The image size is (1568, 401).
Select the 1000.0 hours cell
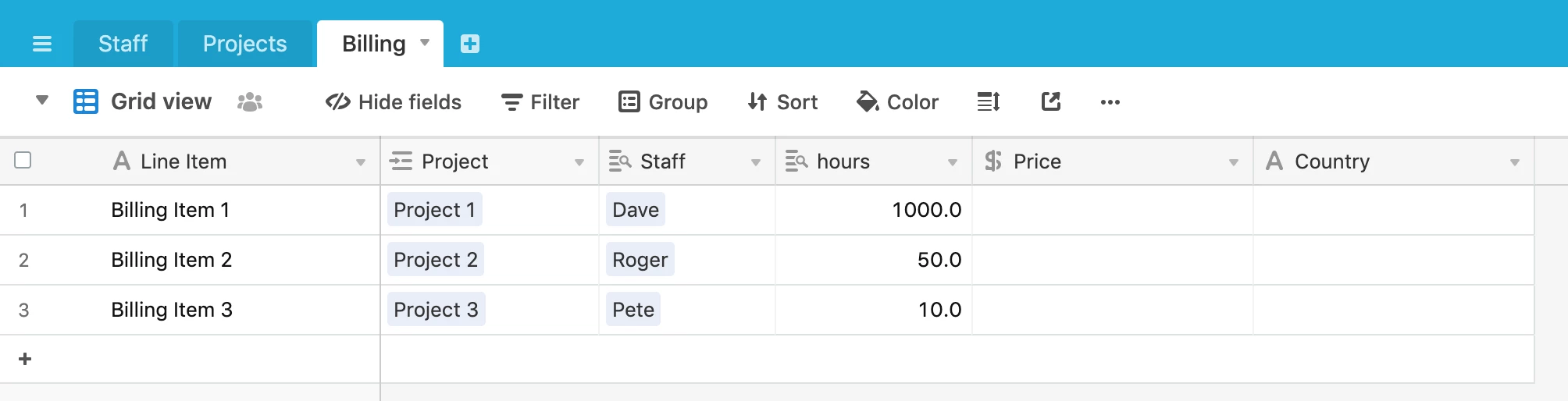[874, 210]
